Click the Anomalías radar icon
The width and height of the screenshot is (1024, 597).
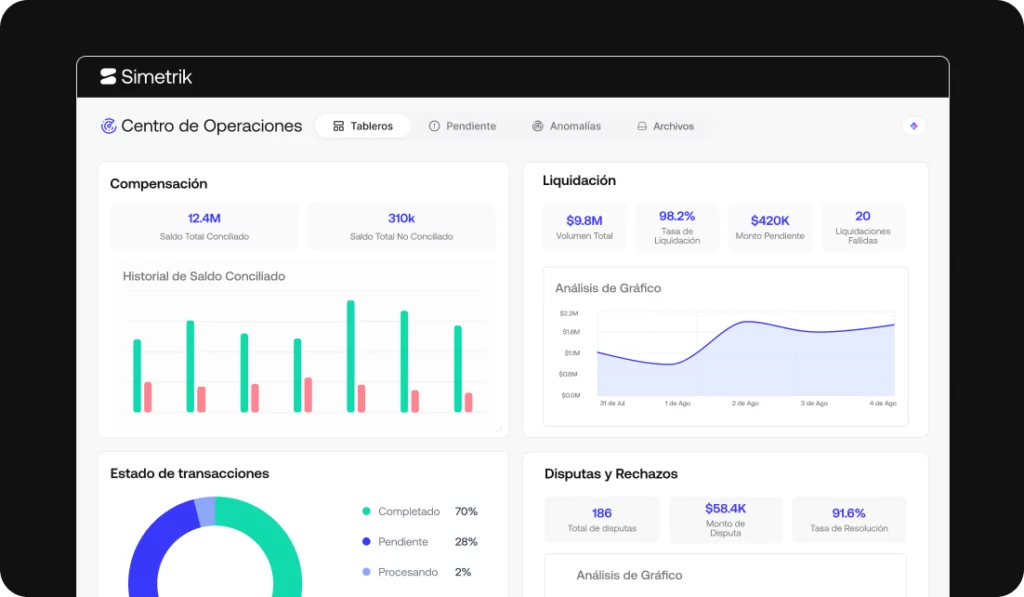tap(537, 126)
